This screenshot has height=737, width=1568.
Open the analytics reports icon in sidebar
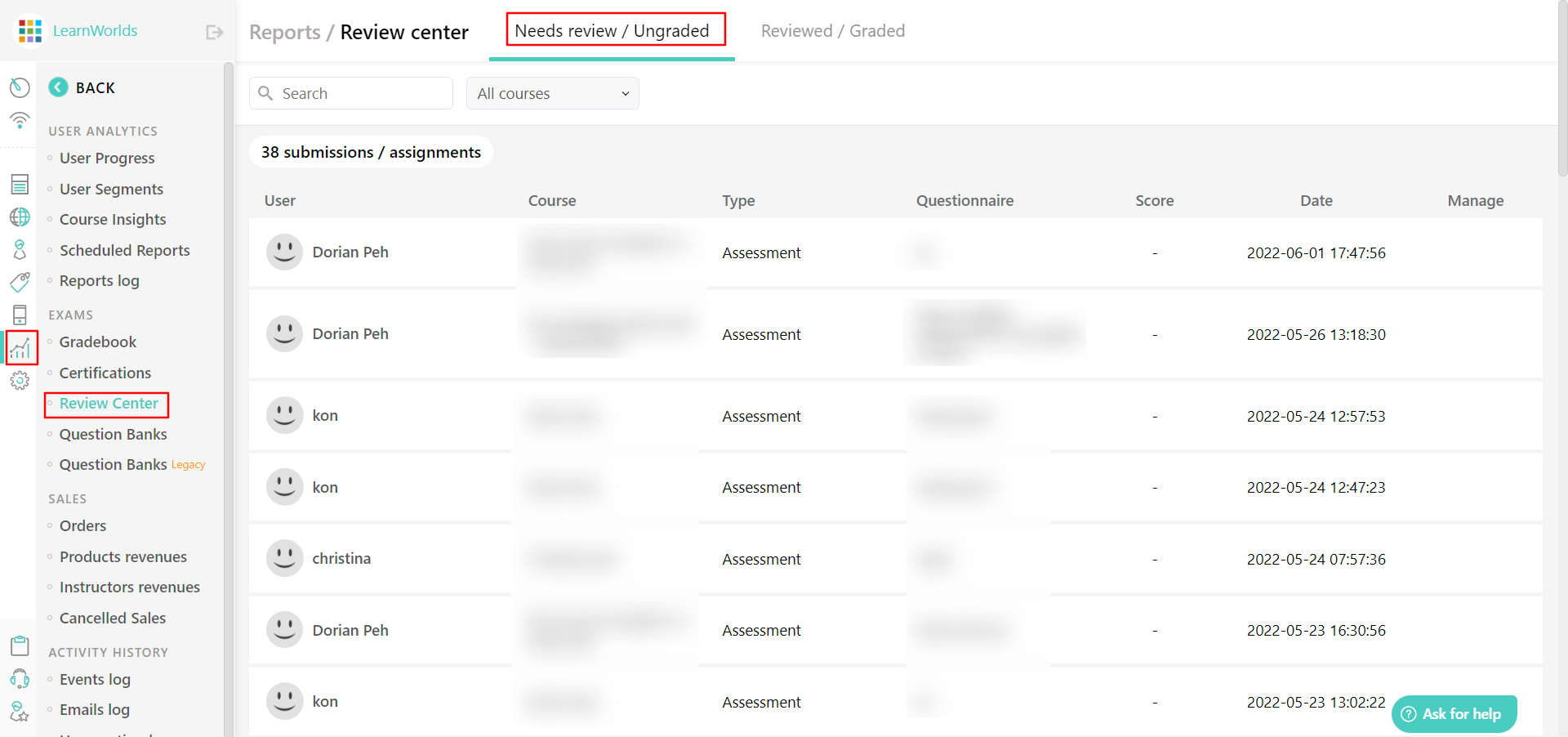20,347
